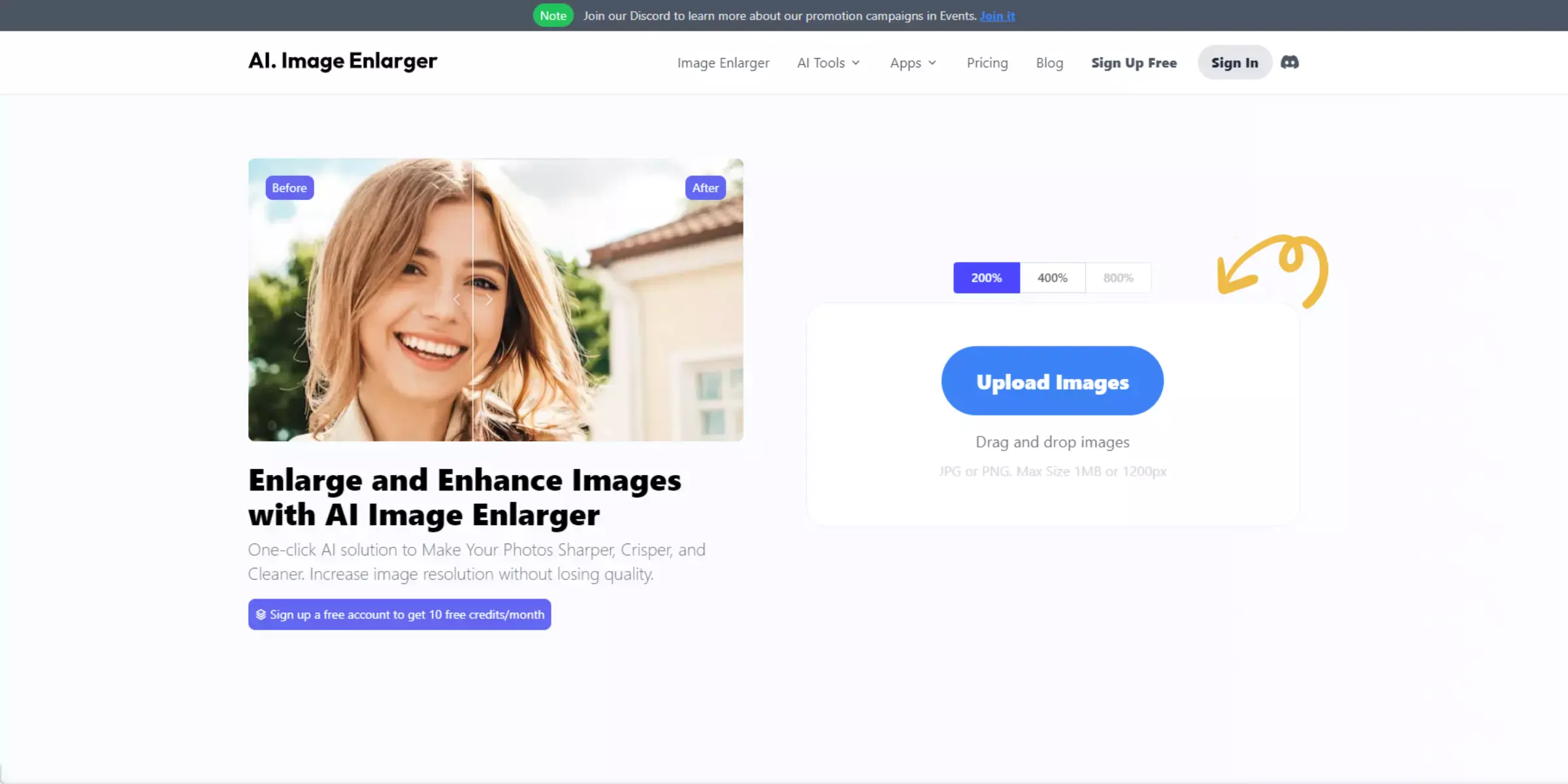
Task: Click the left arrow on preview
Action: (x=456, y=299)
